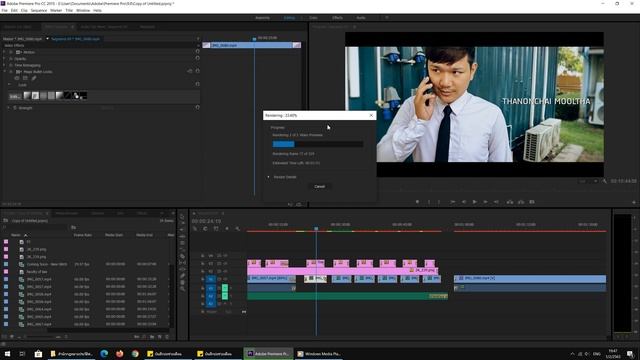Screen dimensions: 640x360
Task: Toggle Opacity effect fx switch
Action: (11, 59)
